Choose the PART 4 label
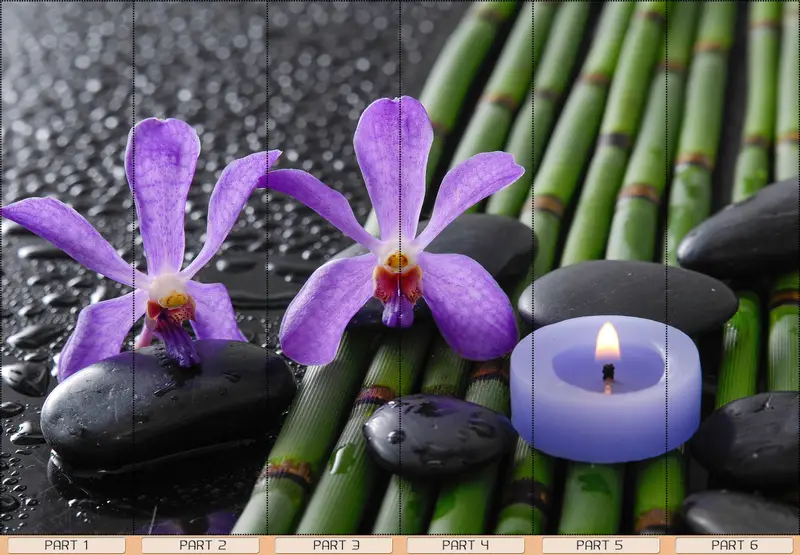This screenshot has width=800, height=555. tap(465, 545)
